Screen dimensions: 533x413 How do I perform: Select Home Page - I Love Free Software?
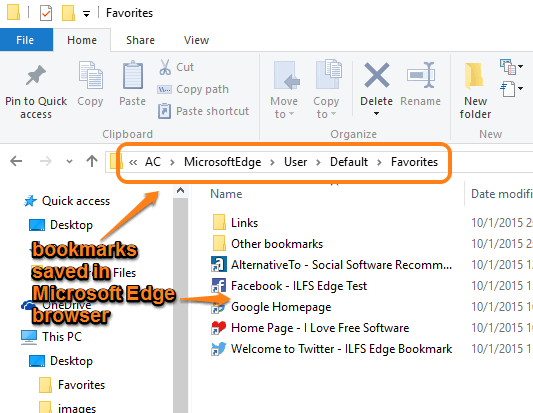pos(310,328)
